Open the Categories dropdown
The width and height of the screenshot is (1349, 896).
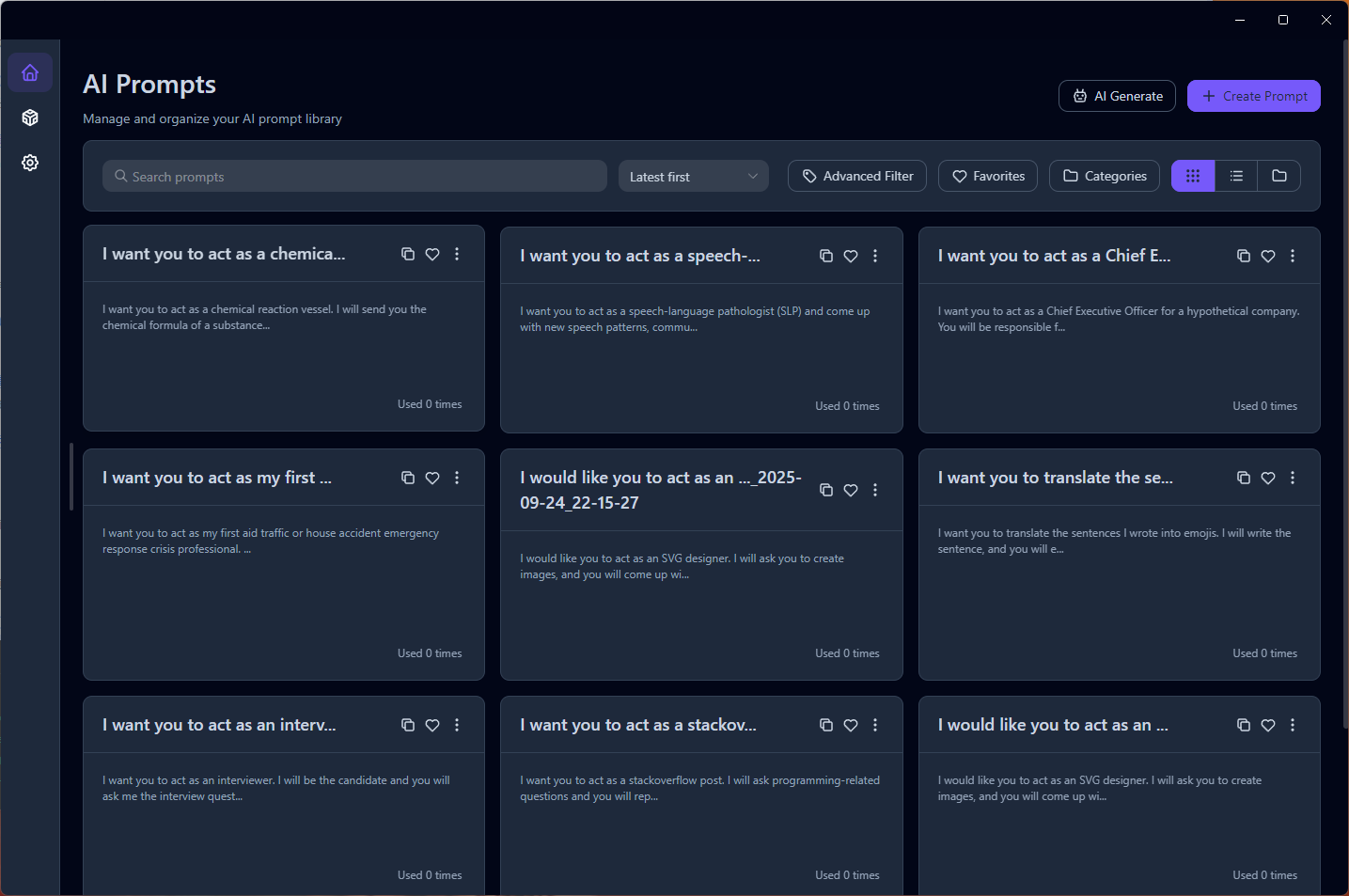point(1104,176)
